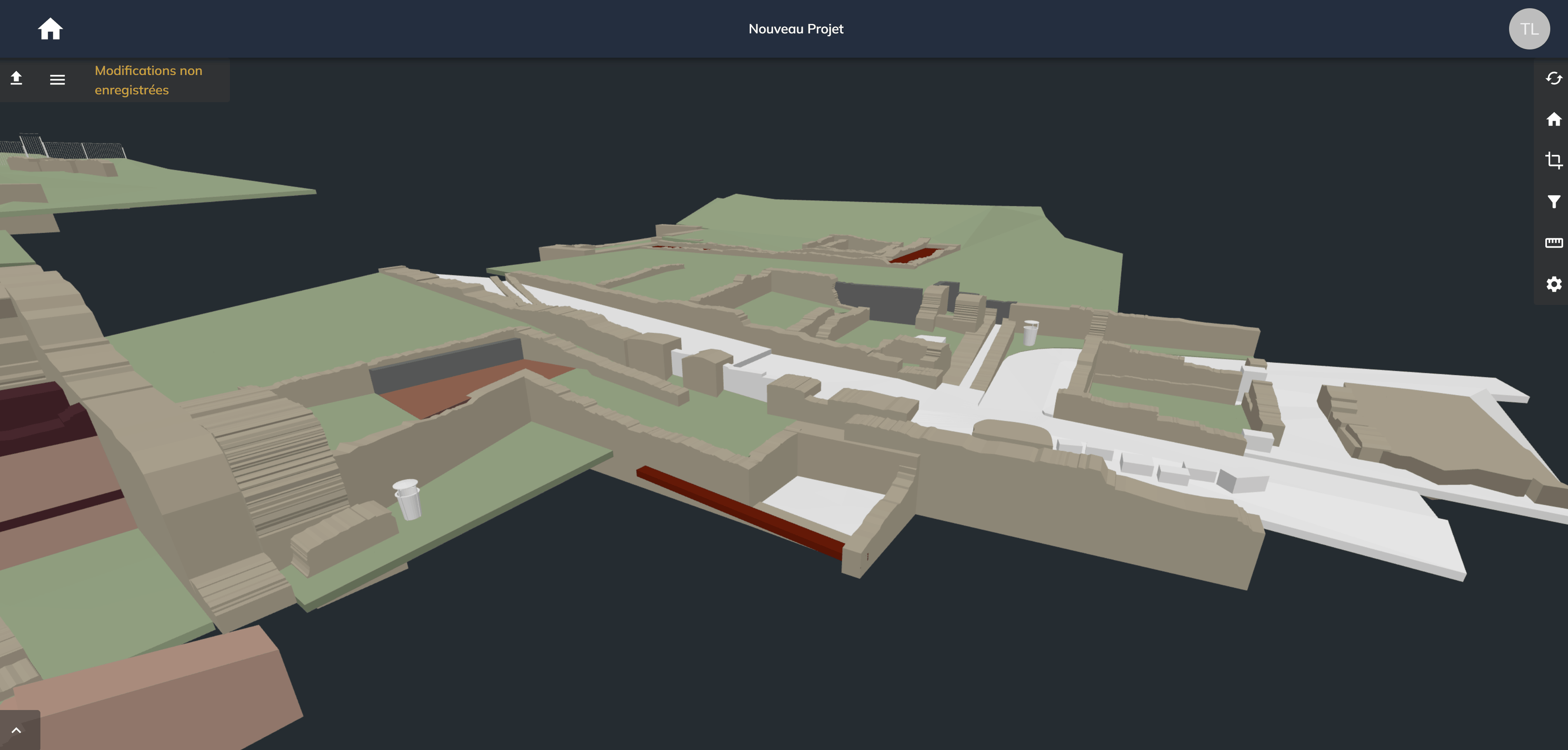Select the white cylinder on the lower green terrace

[407, 499]
